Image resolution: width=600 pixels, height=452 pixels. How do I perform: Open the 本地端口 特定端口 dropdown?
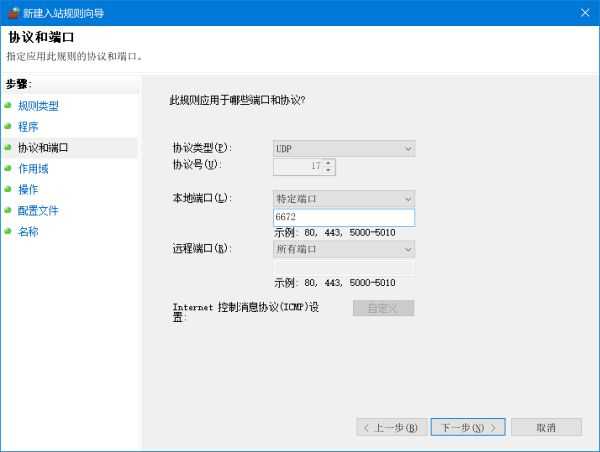tap(343, 199)
